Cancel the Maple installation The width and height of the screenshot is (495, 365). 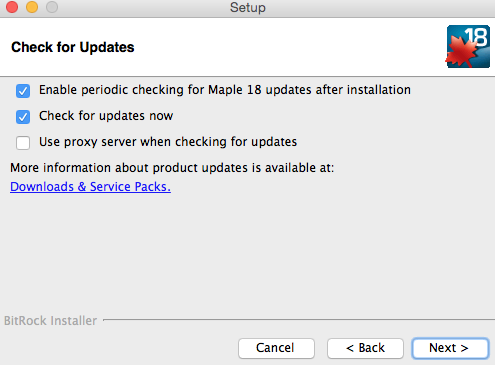(276, 348)
